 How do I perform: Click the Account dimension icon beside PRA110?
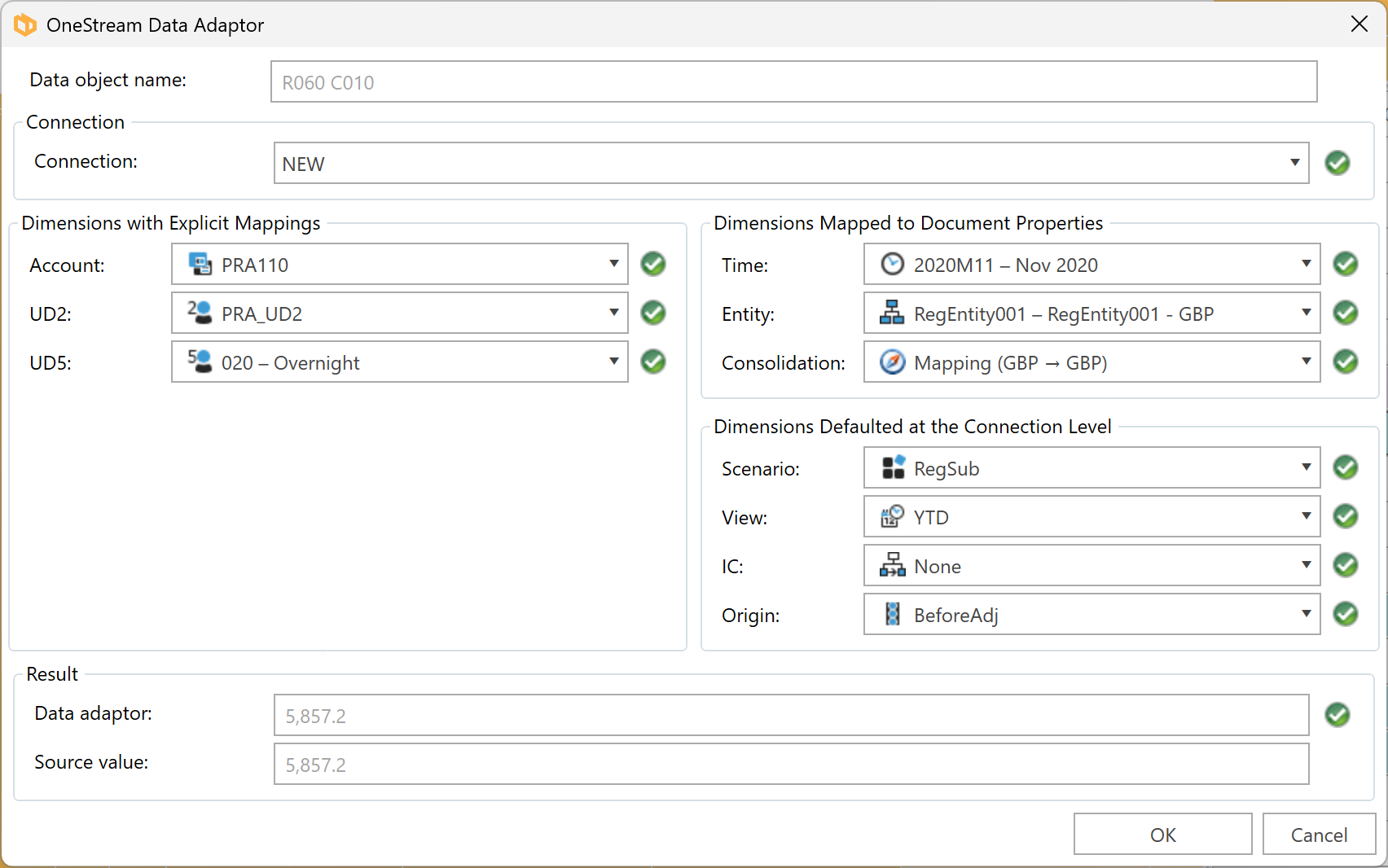[x=200, y=264]
